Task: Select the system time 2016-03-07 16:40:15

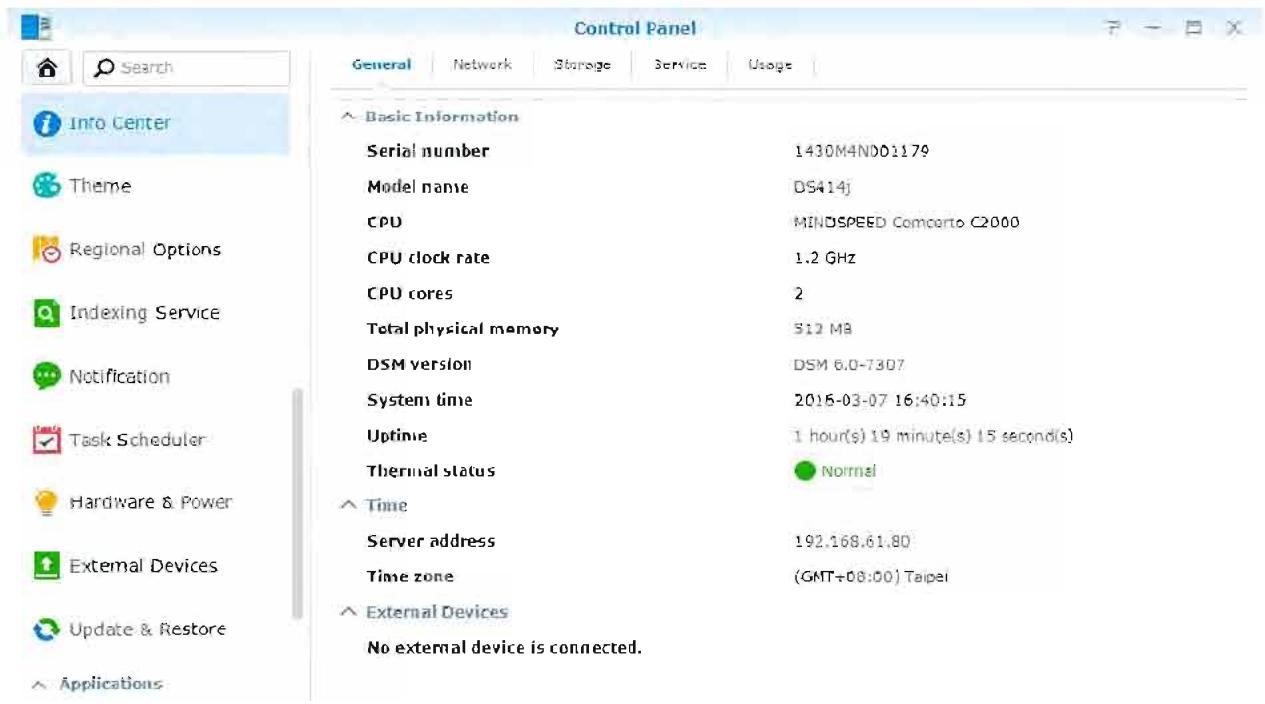Action: coord(880,400)
